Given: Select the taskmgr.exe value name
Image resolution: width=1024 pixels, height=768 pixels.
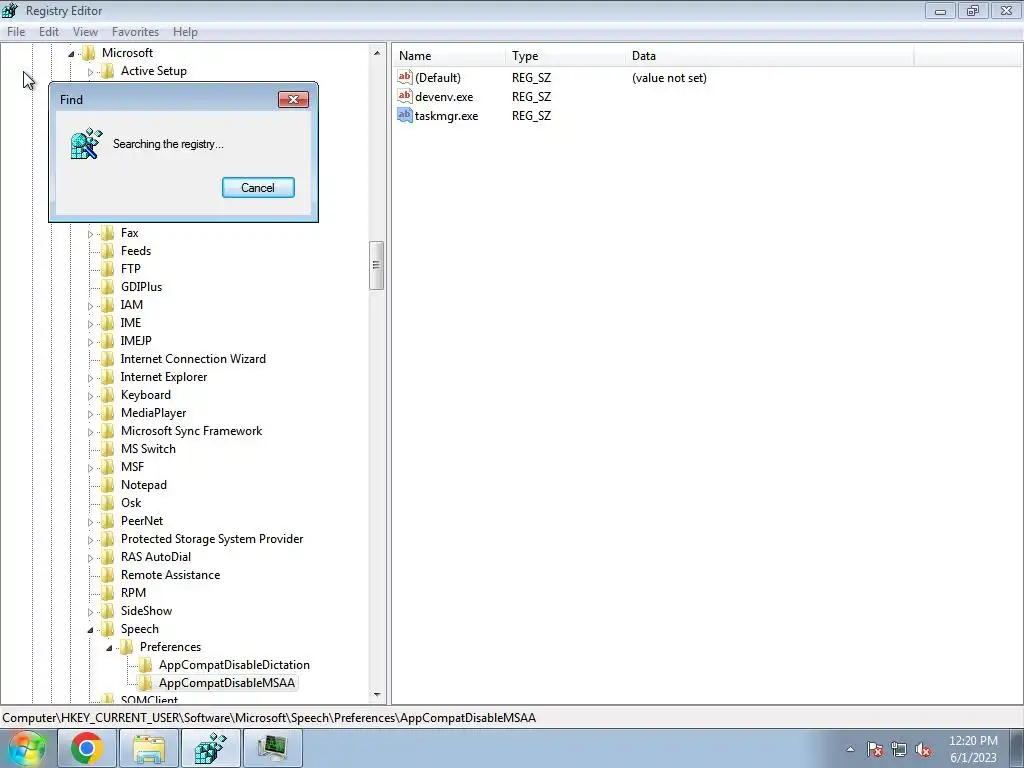Looking at the screenshot, I should coord(447,116).
